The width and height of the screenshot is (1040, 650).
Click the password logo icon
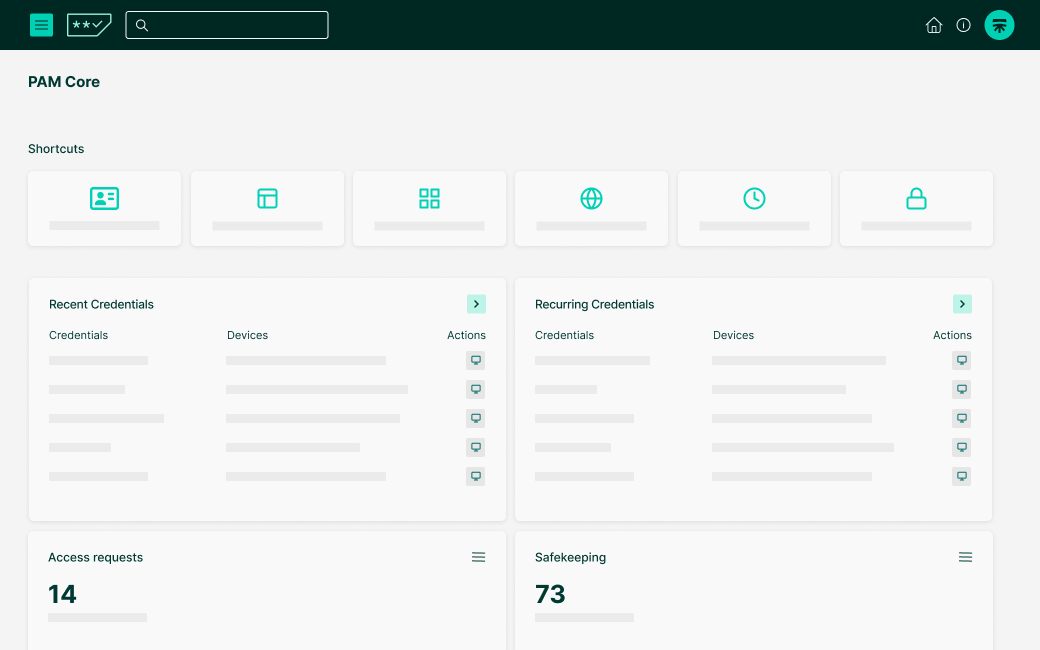coord(89,25)
